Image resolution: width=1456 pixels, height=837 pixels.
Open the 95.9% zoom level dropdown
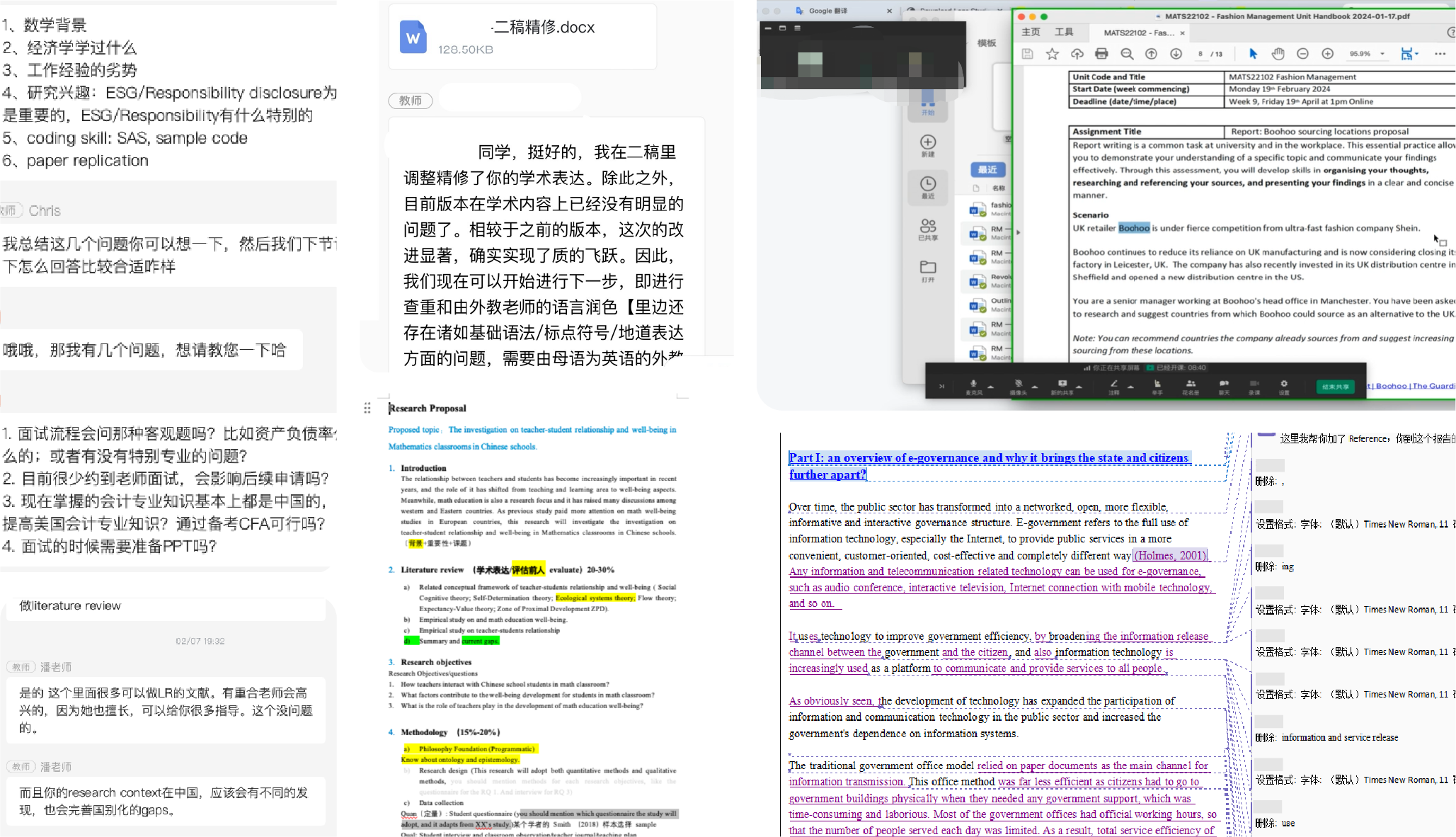coord(1382,54)
